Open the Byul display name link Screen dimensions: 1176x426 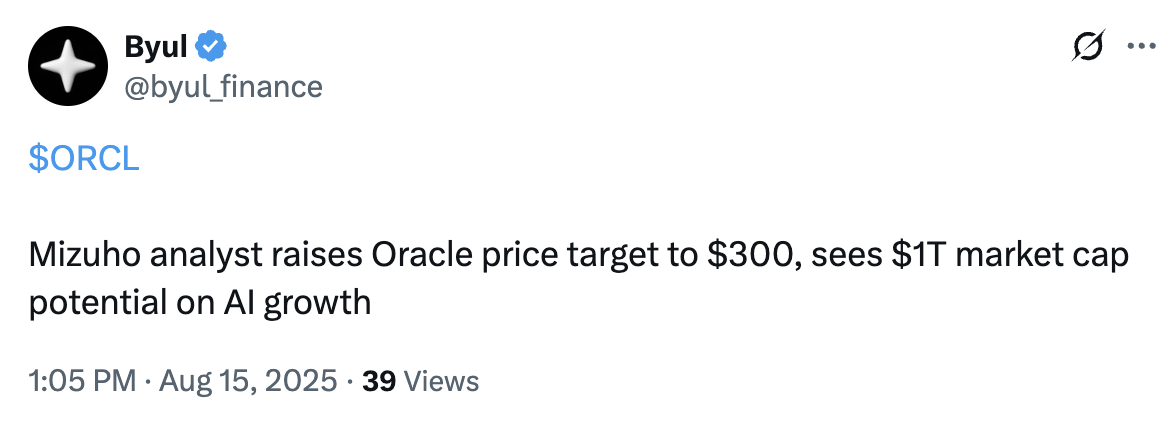154,45
